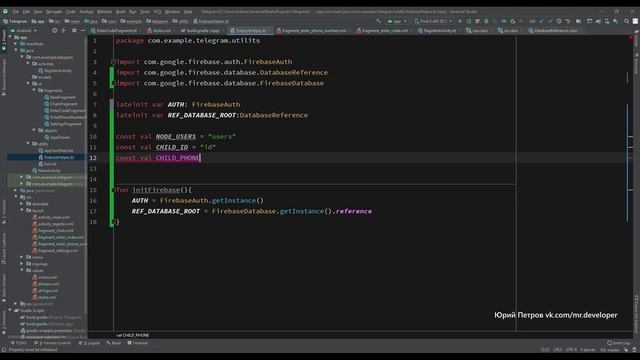Run the app with the green play icon
This screenshot has height=360, width=640.
pos(460,21)
